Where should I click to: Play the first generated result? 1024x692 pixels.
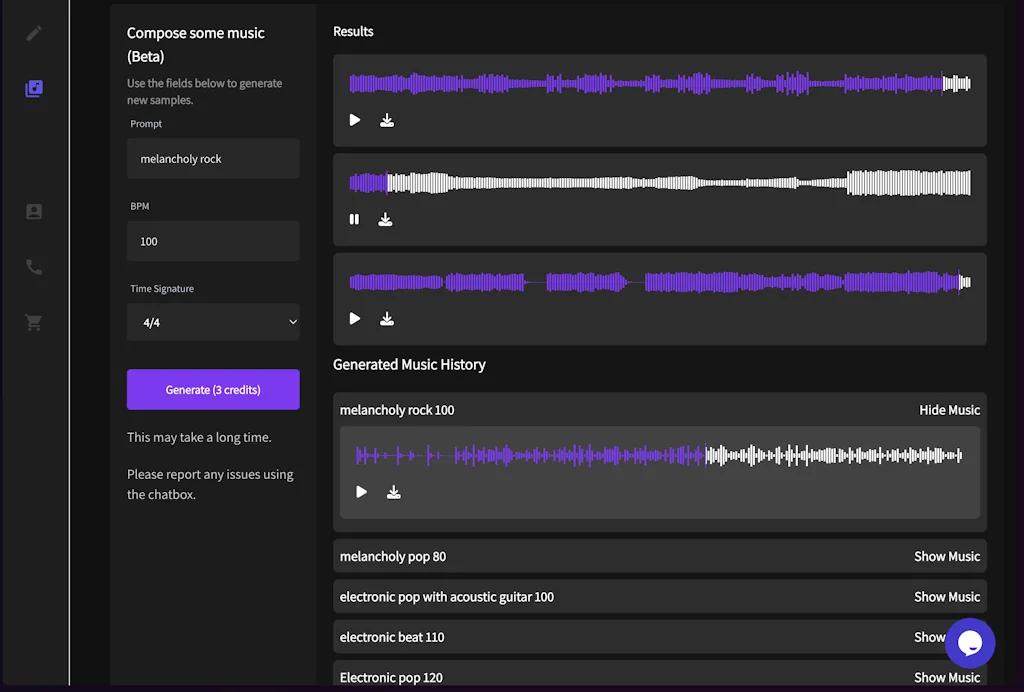[x=354, y=119]
